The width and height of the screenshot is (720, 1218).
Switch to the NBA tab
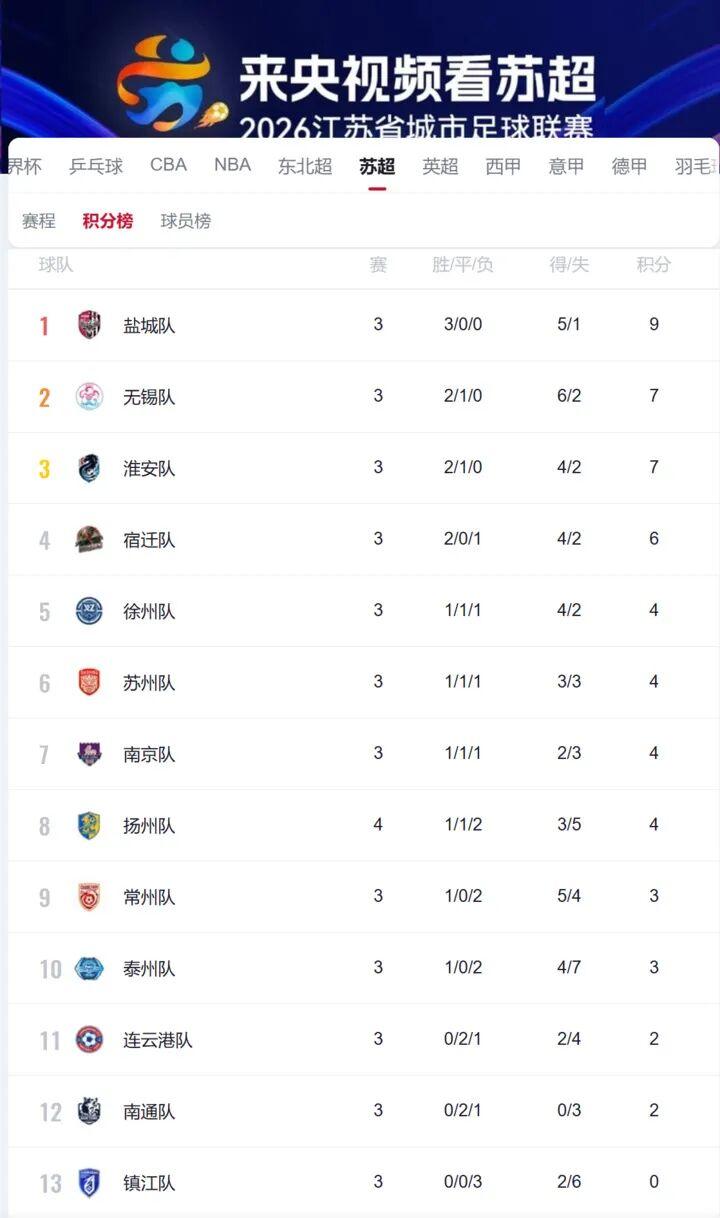click(x=232, y=165)
